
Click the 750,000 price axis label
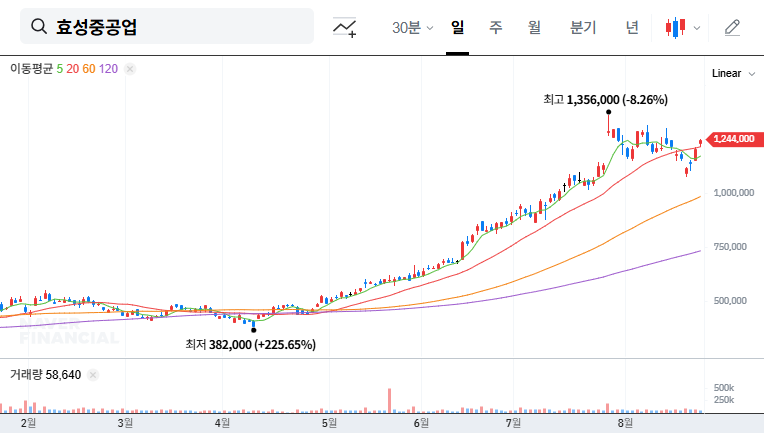(730, 247)
